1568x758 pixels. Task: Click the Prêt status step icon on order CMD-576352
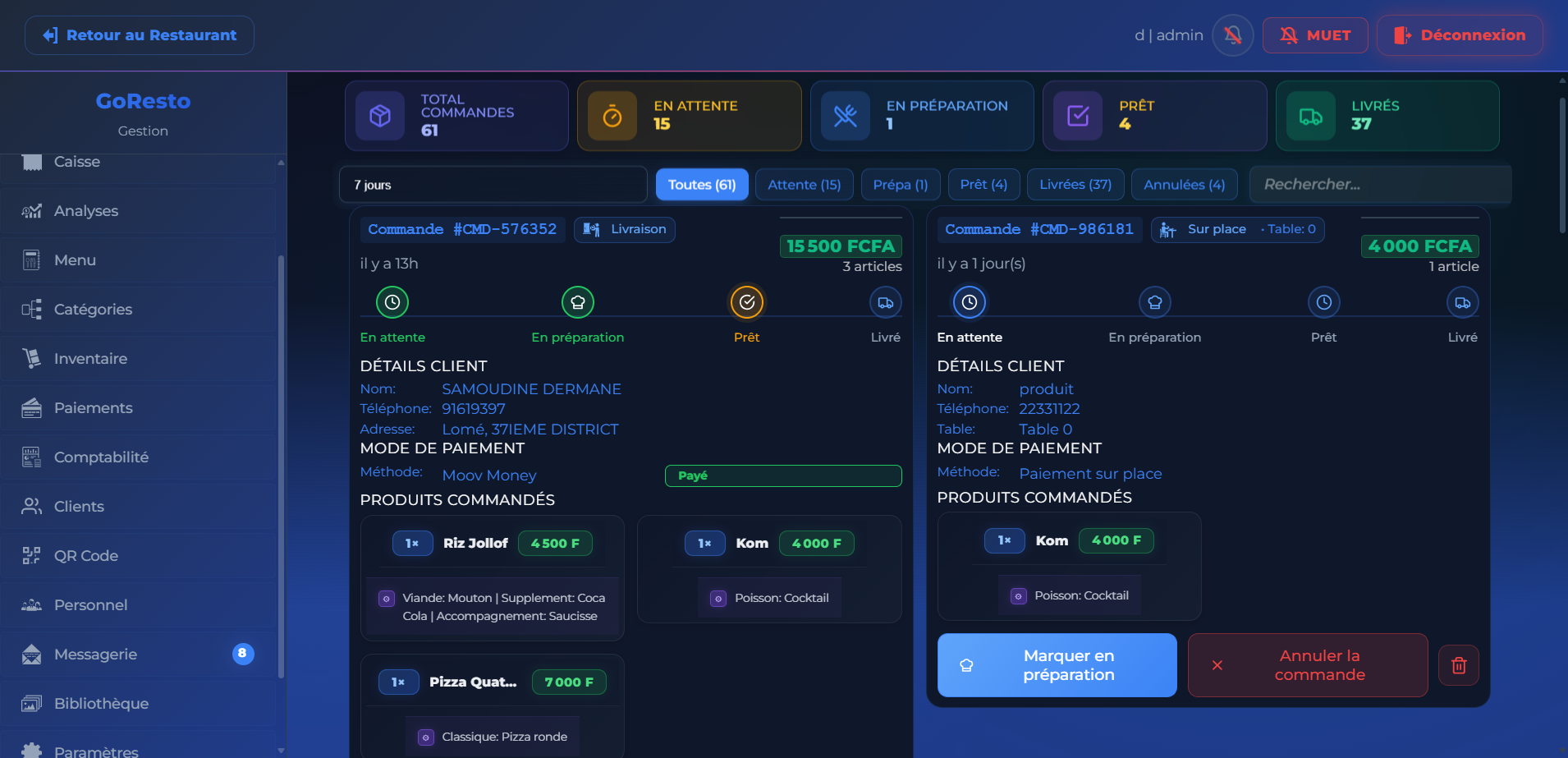(x=746, y=302)
